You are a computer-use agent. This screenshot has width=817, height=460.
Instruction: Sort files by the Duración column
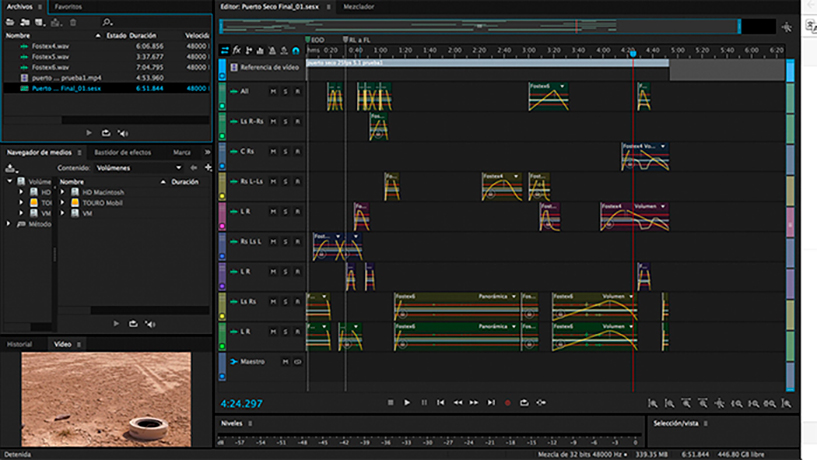click(143, 35)
